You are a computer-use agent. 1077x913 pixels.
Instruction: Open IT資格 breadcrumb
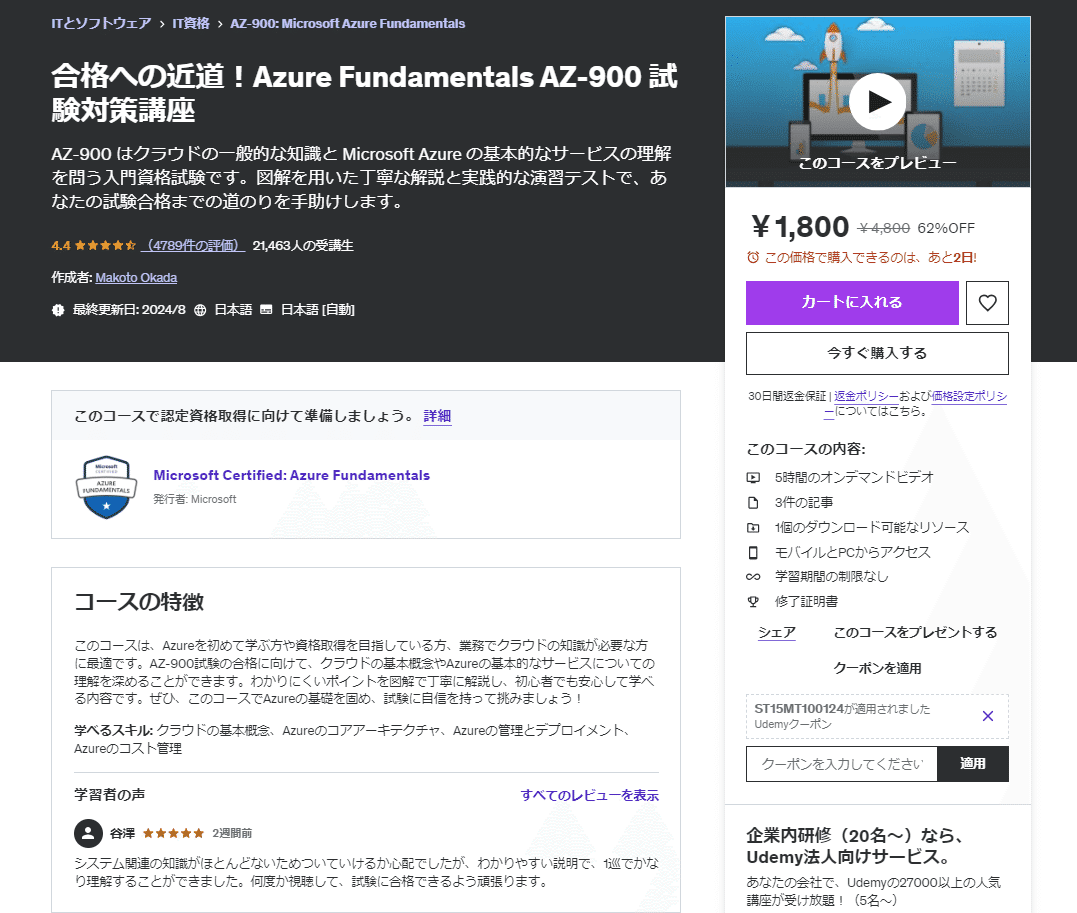tap(191, 23)
